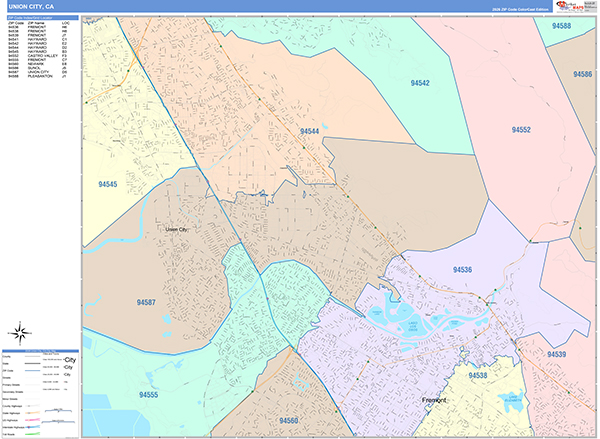Click the 94541 HAYWARD row in the index
This screenshot has width=600, height=439.
(38, 39)
